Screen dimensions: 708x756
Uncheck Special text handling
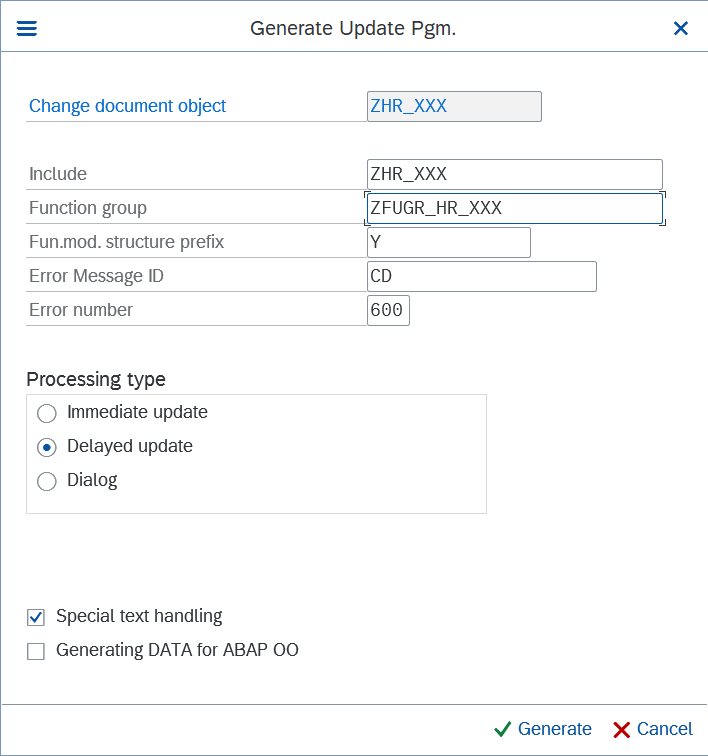[36, 617]
